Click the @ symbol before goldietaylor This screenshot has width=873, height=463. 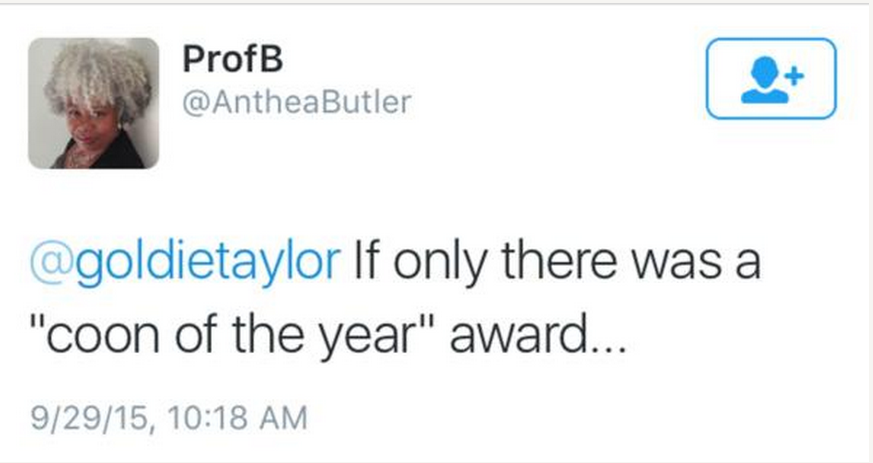(x=52, y=262)
